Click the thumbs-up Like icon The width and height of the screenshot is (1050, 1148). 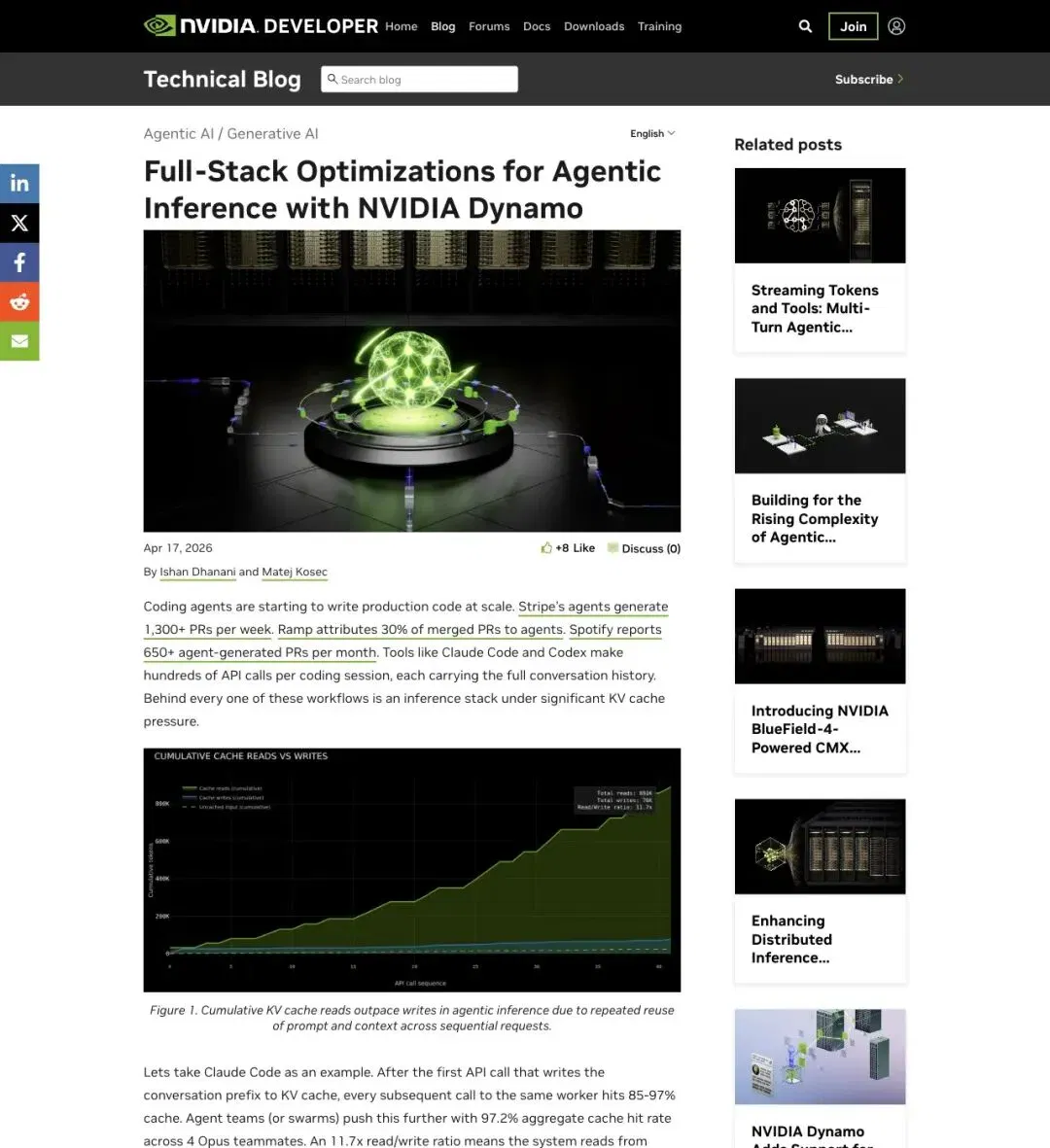coord(546,547)
